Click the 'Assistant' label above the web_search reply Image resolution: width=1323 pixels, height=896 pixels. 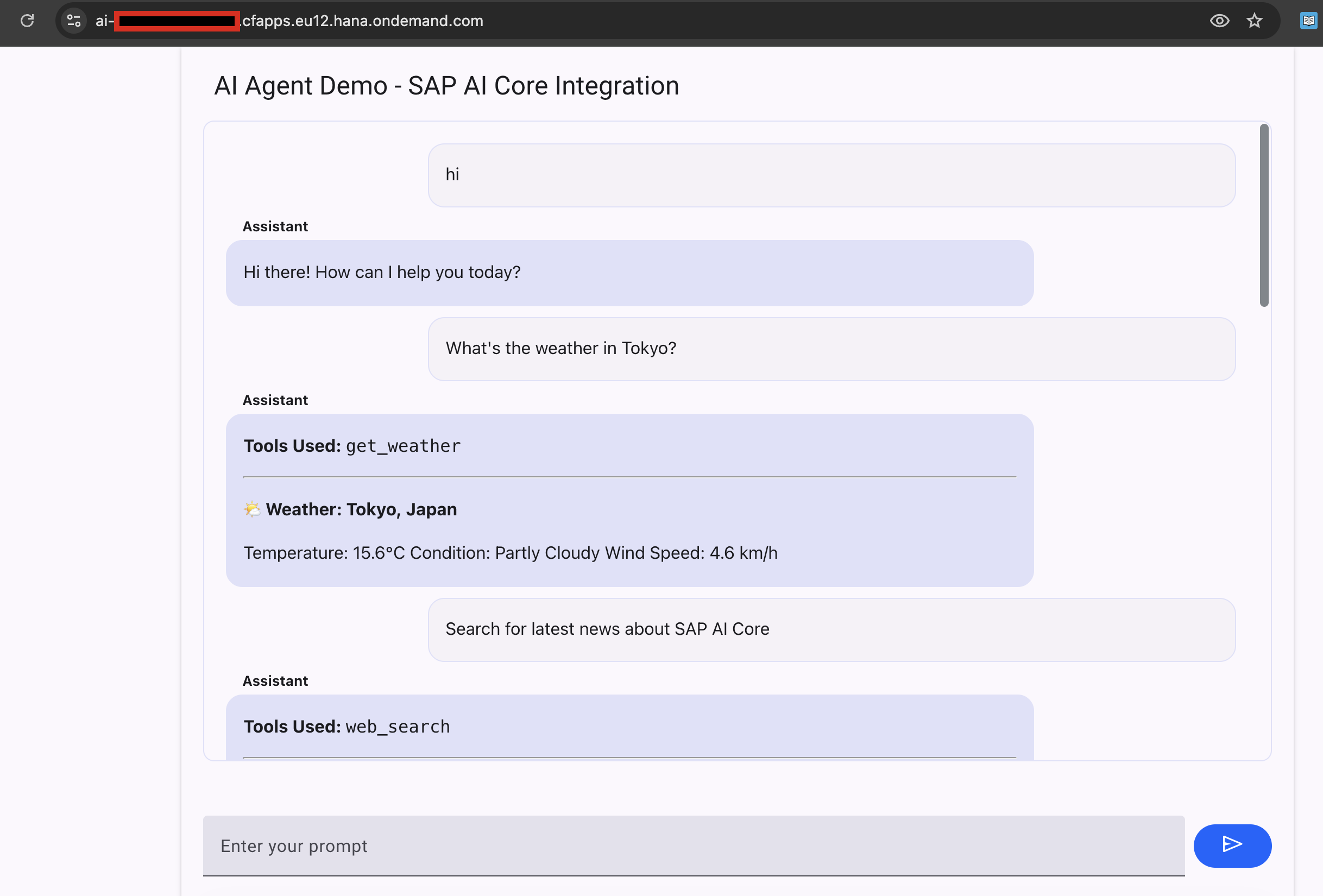(275, 681)
